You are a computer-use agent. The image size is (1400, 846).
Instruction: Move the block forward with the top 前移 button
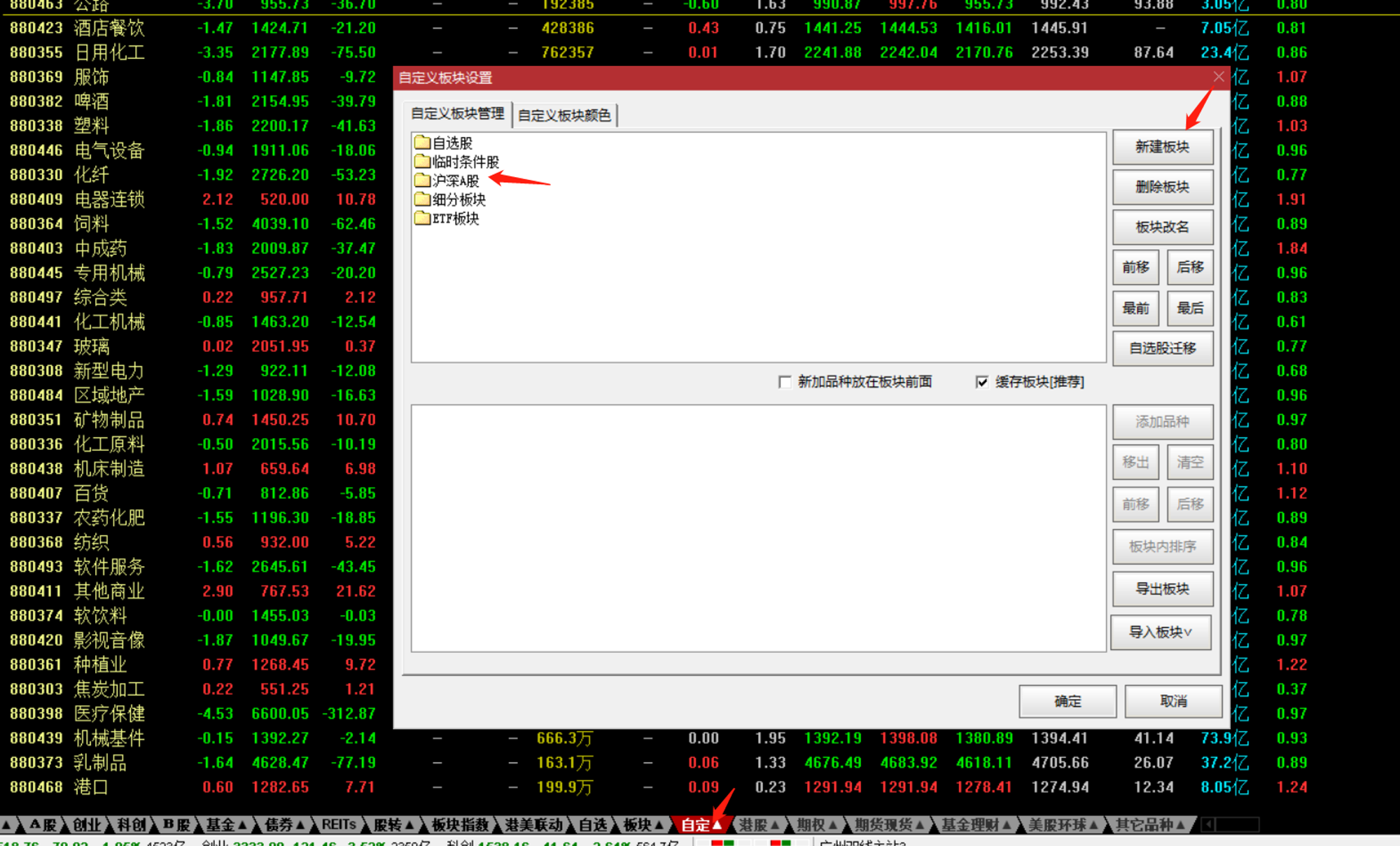tap(1135, 267)
